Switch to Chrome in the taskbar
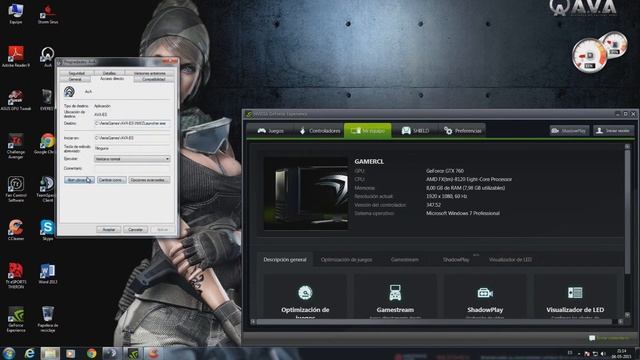The image size is (640, 360). pos(91,353)
